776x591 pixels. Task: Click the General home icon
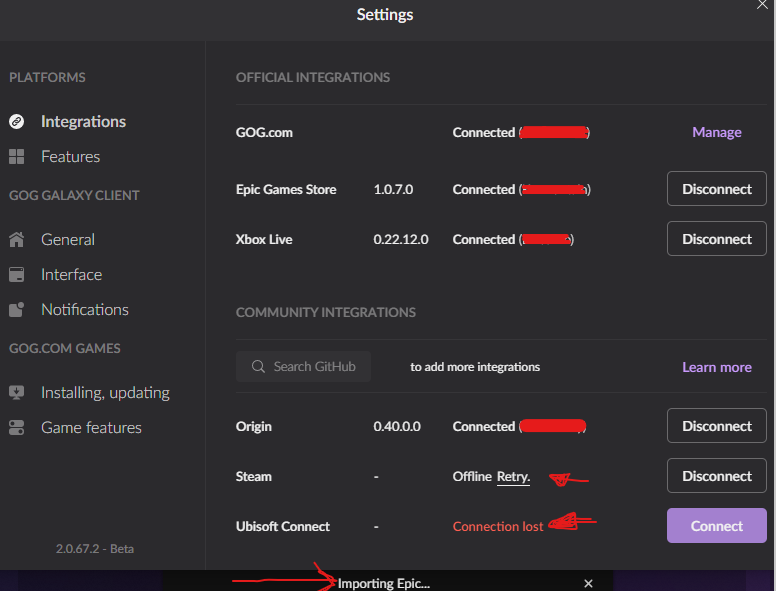[16, 240]
